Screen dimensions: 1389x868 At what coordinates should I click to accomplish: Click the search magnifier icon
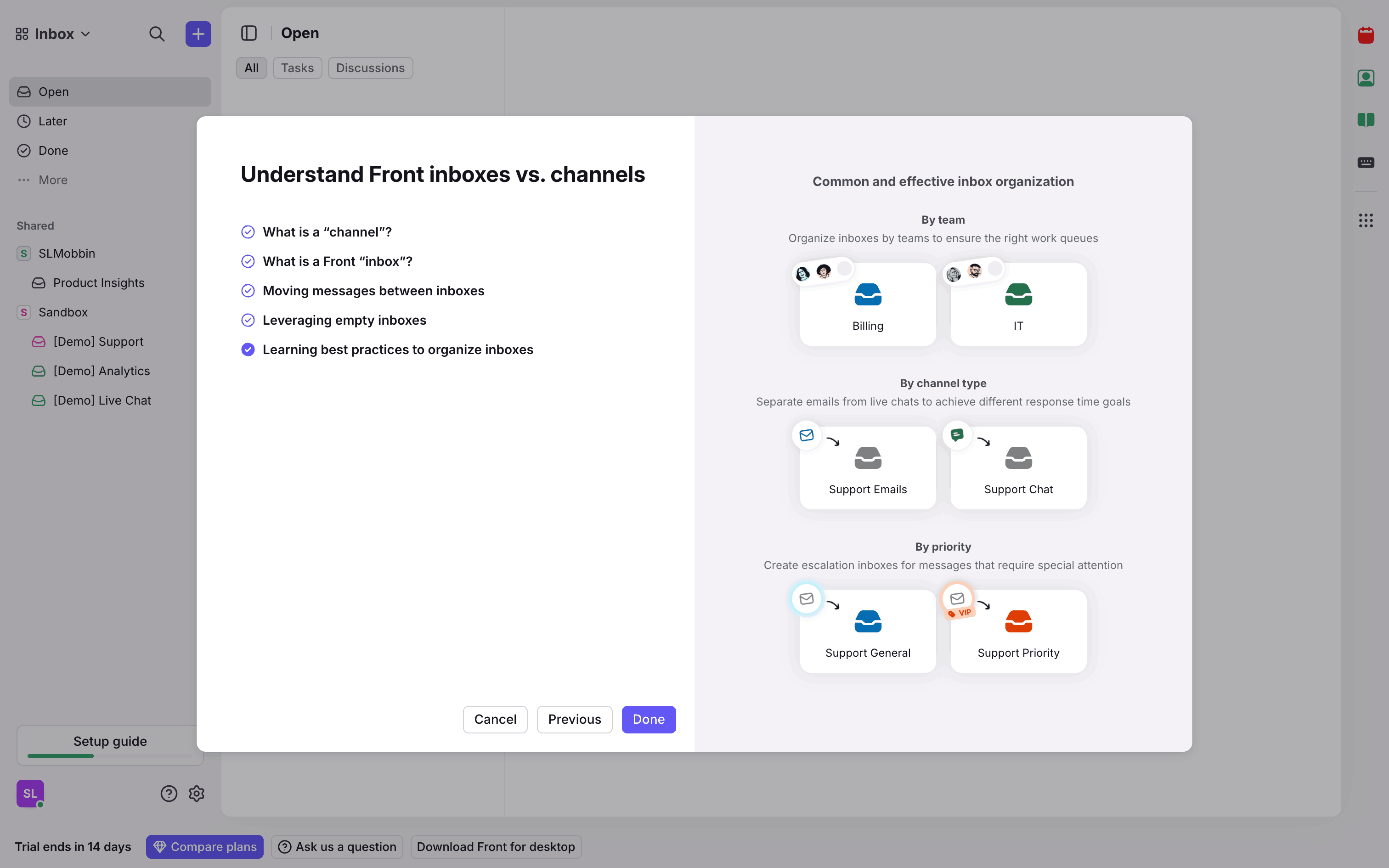pyautogui.click(x=157, y=34)
